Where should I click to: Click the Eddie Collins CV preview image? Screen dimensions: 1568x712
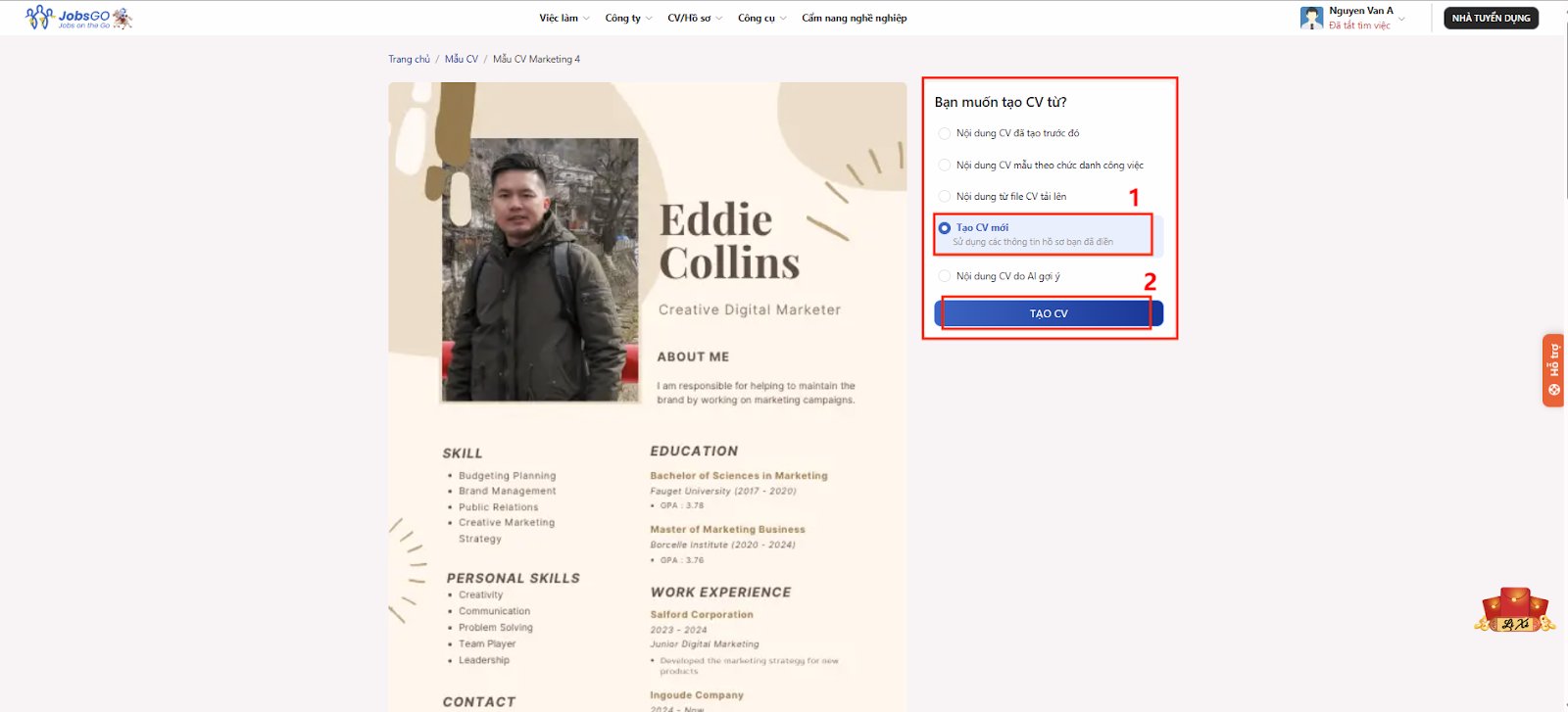pyautogui.click(x=647, y=392)
